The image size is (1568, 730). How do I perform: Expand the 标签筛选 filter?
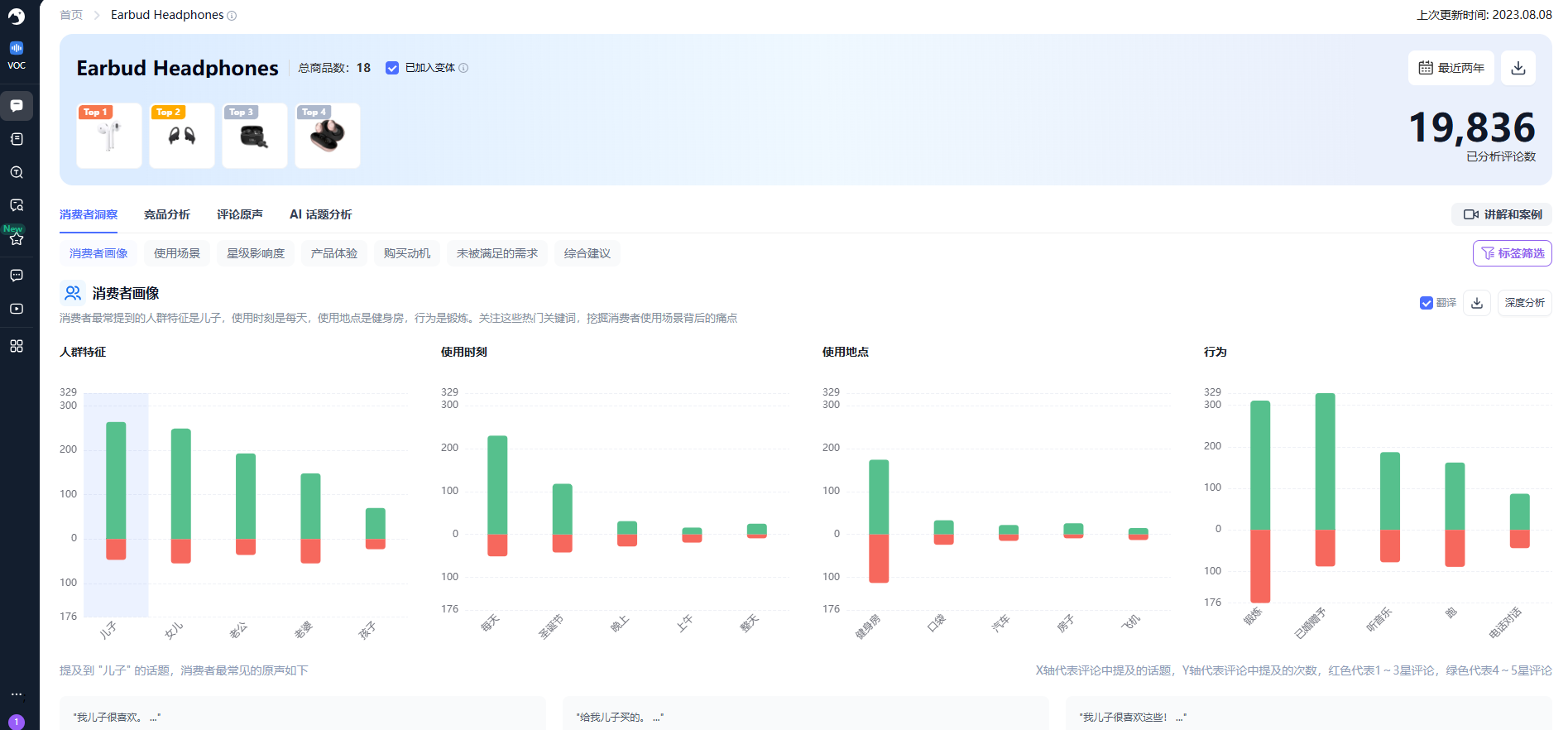pyautogui.click(x=1512, y=253)
